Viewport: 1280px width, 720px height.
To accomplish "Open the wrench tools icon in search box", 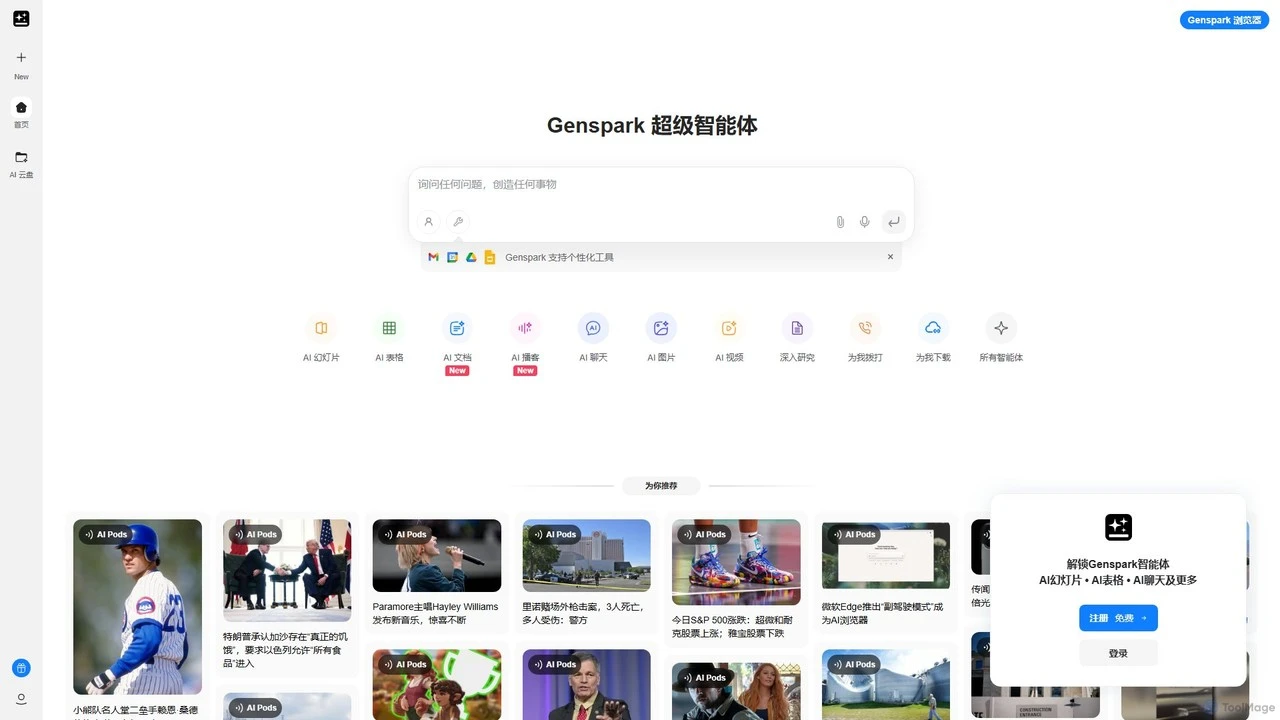I will 458,222.
